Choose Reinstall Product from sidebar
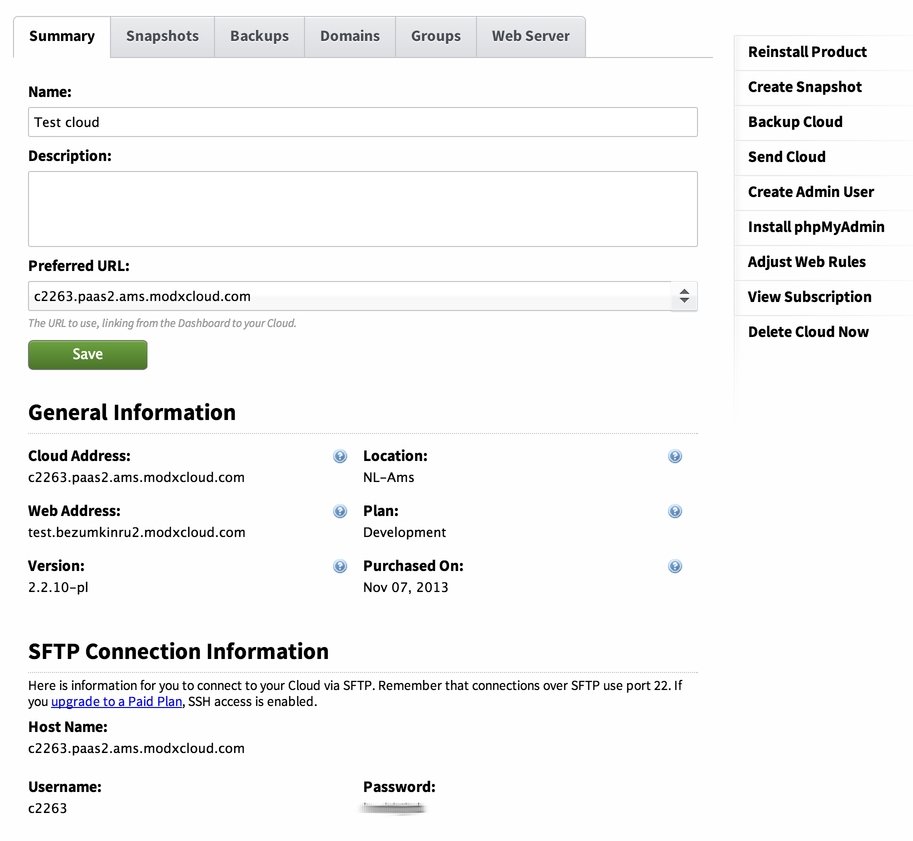The image size is (913, 841). point(807,52)
